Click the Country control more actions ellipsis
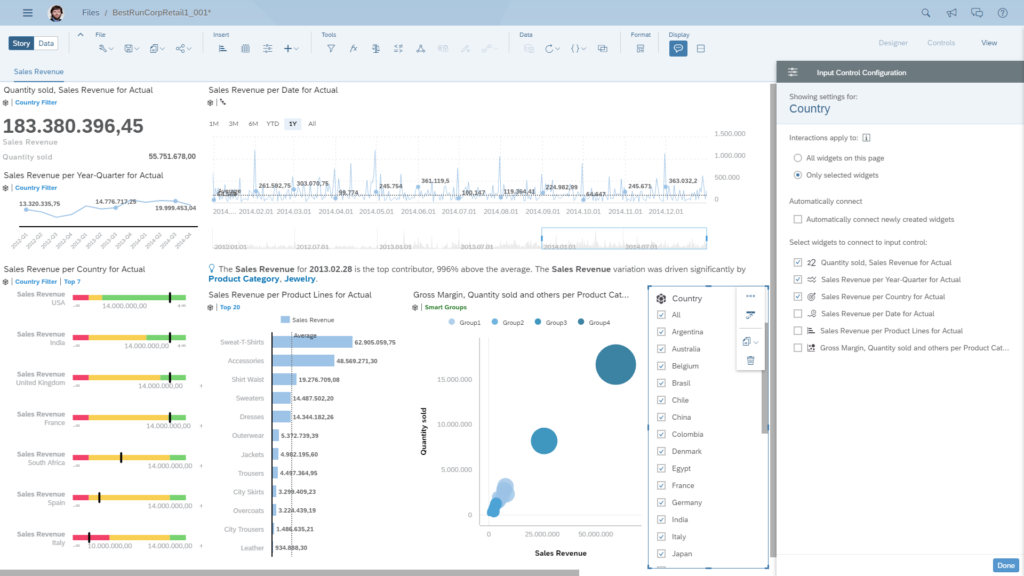Image resolution: width=1024 pixels, height=576 pixels. tap(750, 296)
